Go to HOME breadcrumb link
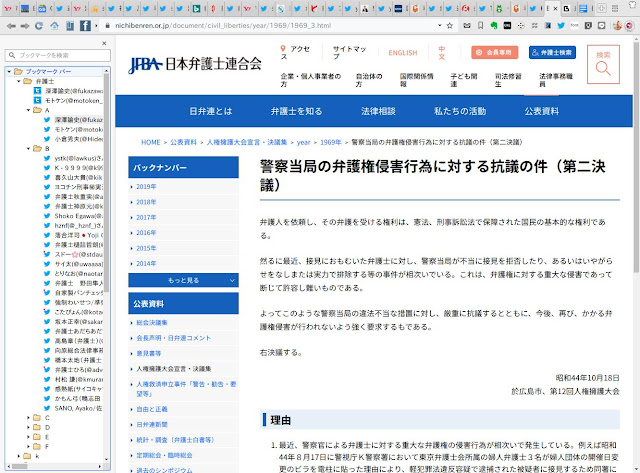 pyautogui.click(x=151, y=142)
